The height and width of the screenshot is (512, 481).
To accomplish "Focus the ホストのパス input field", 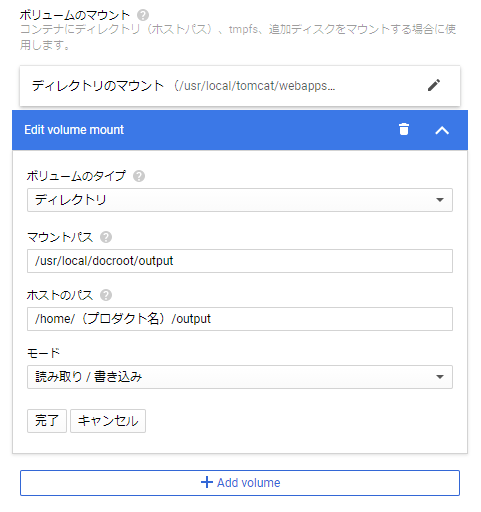I will tap(240, 319).
